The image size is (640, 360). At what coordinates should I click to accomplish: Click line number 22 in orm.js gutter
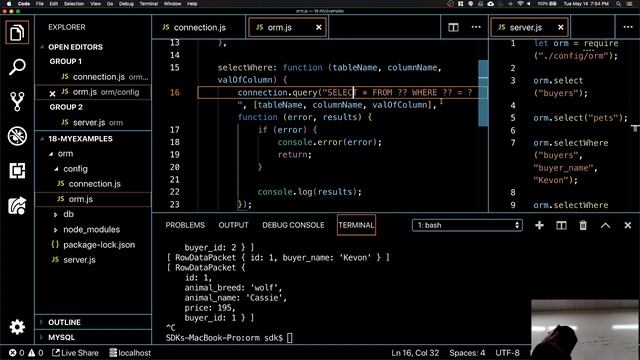[x=174, y=192]
